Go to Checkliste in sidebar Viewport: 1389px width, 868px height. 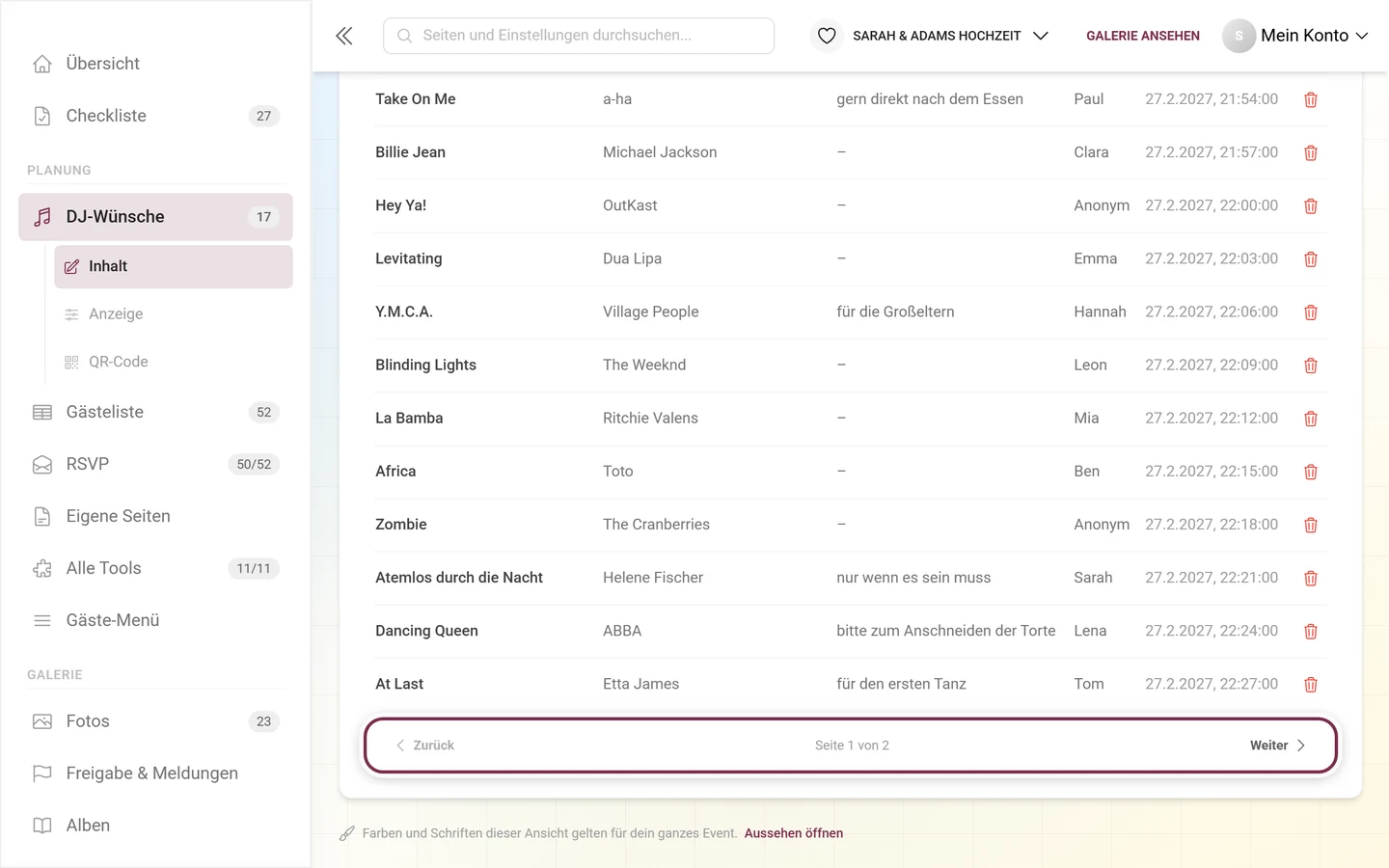pos(155,116)
